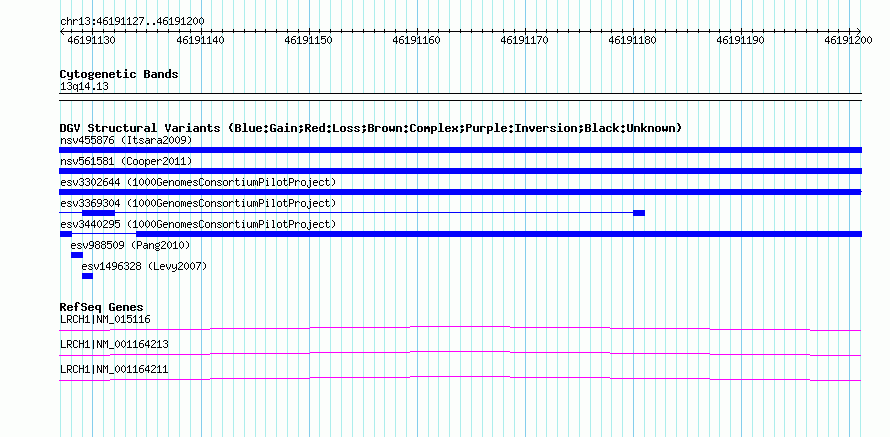Click magenta line of LRCH1|NM_001164211
Screen dimensions: 890x437
coord(460,379)
